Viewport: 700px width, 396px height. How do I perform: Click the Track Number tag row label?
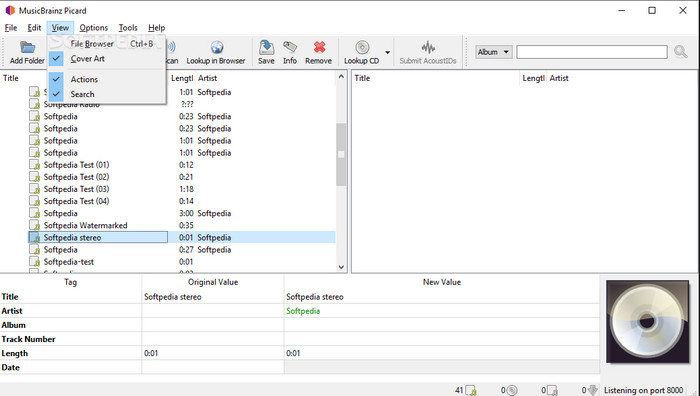(x=28, y=339)
